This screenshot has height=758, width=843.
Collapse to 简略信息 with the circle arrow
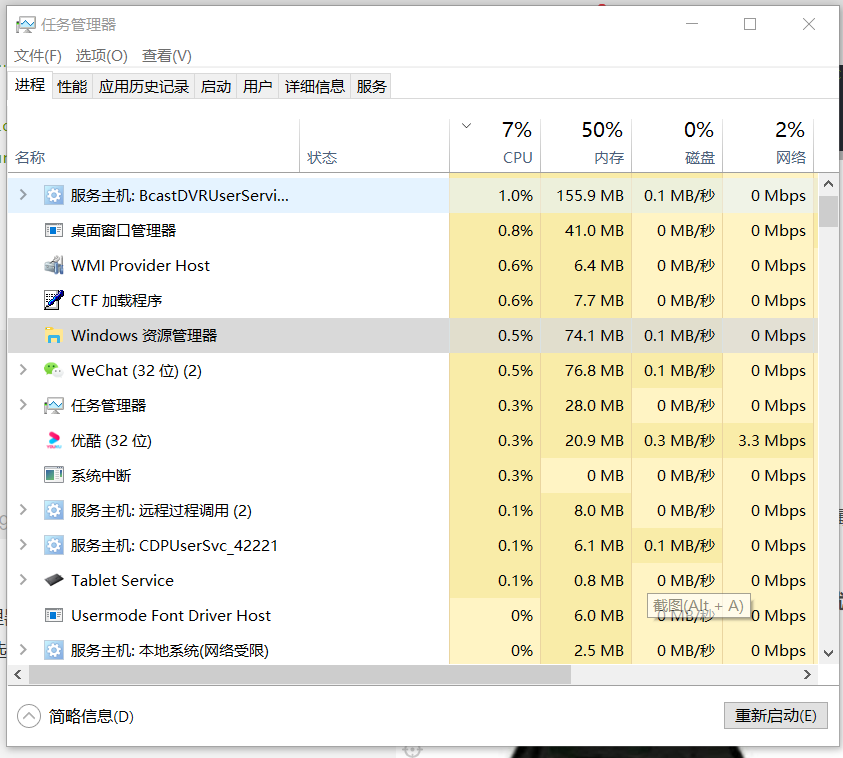click(29, 716)
